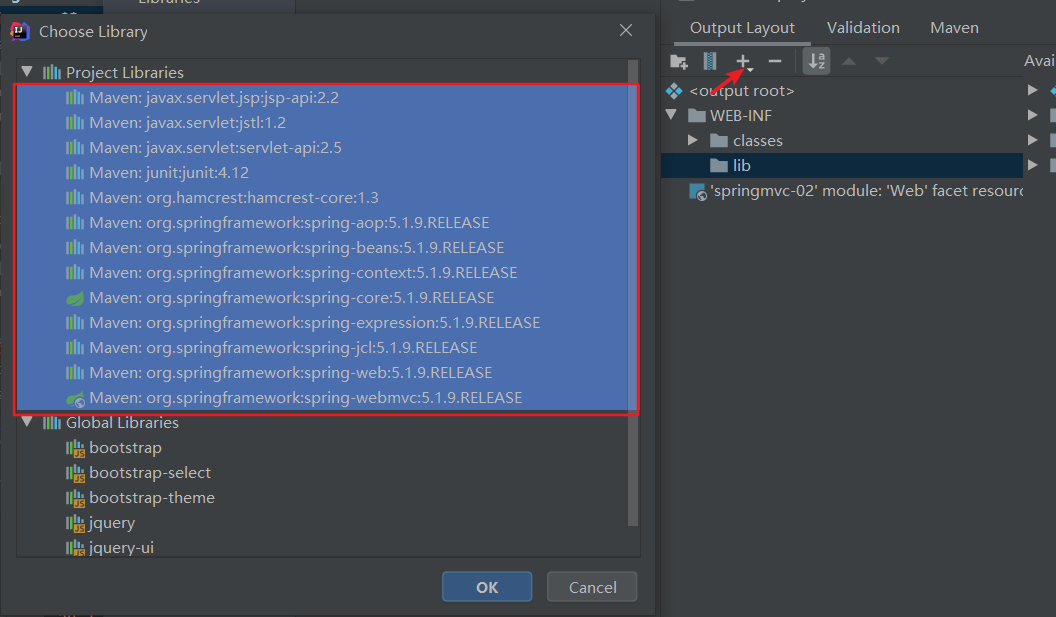Toggle sort elements by names icon
This screenshot has width=1056, height=617.
pyautogui.click(x=816, y=61)
